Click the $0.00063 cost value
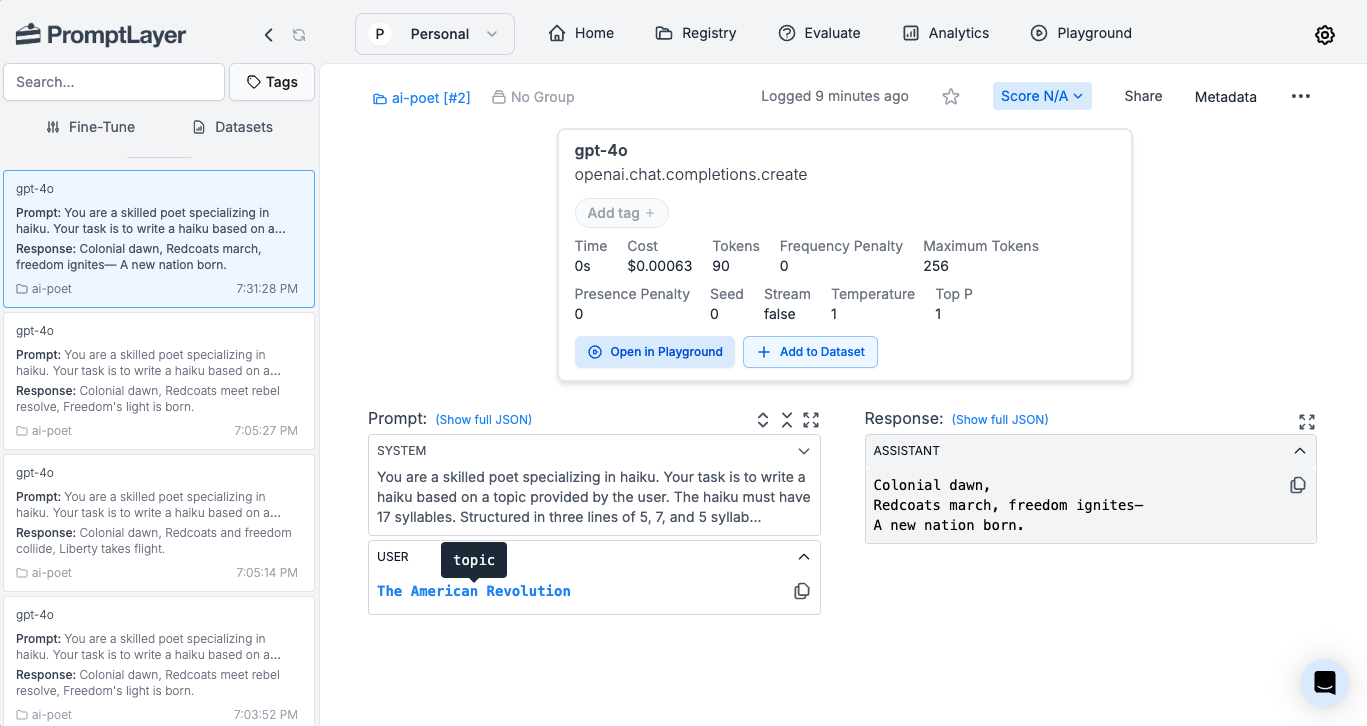 click(x=660, y=266)
